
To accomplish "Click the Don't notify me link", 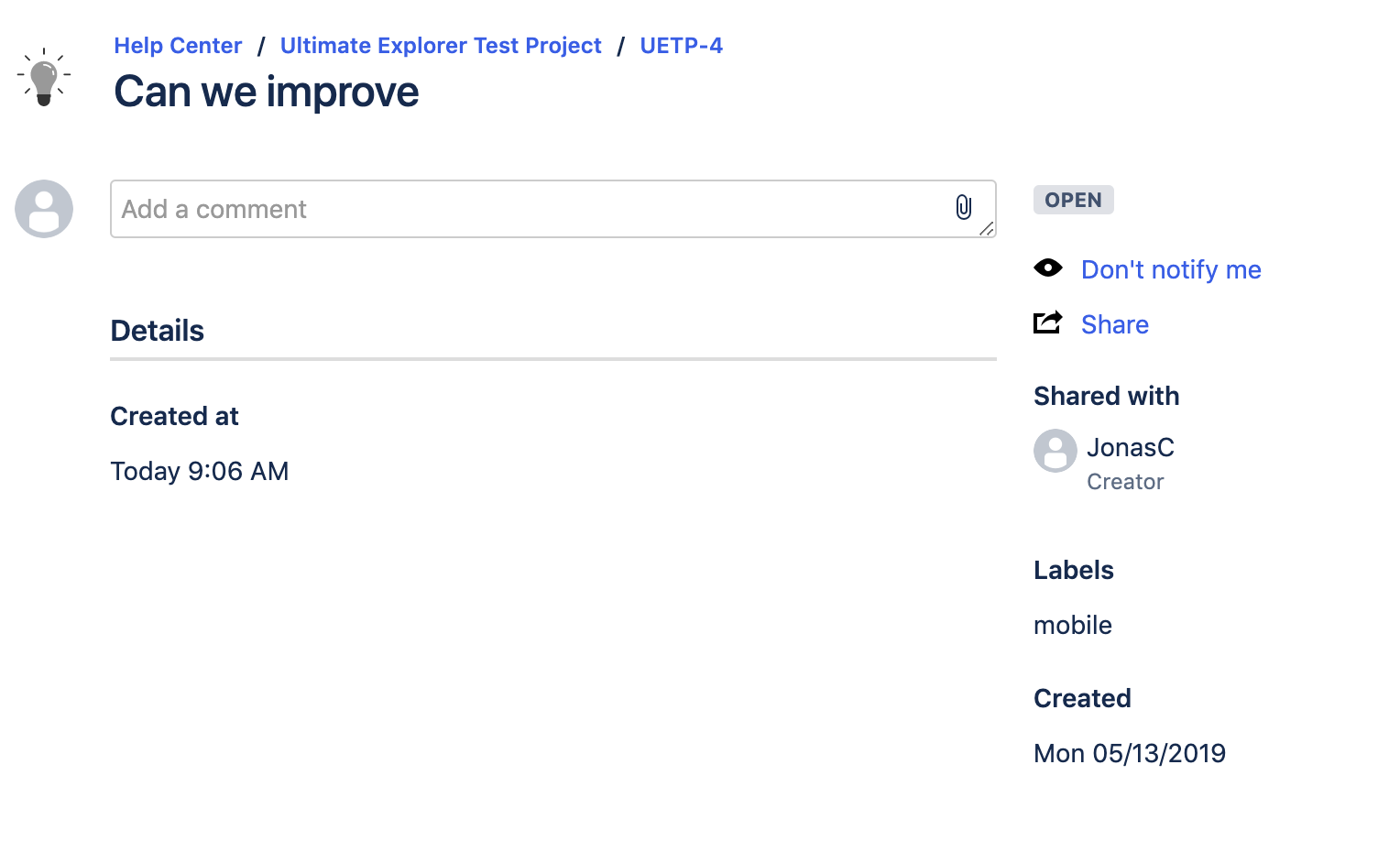I will pyautogui.click(x=1171, y=269).
